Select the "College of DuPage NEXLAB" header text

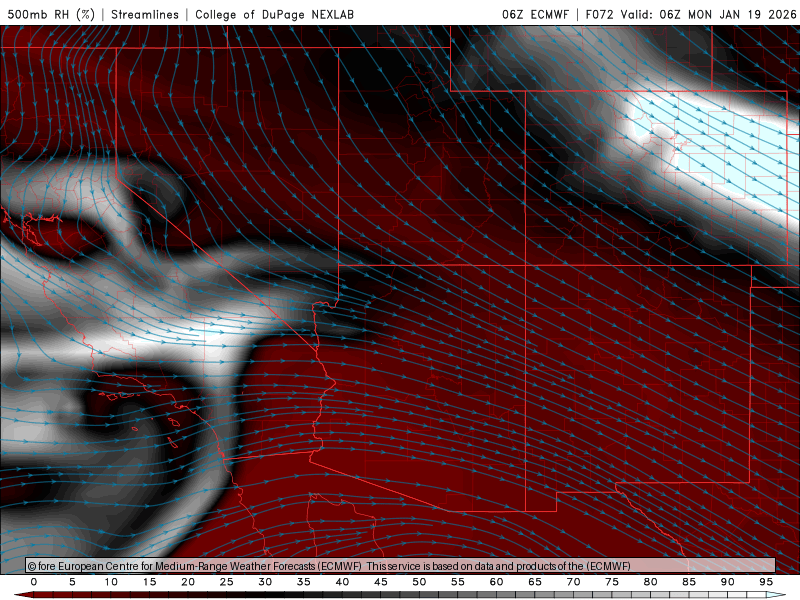coord(274,14)
